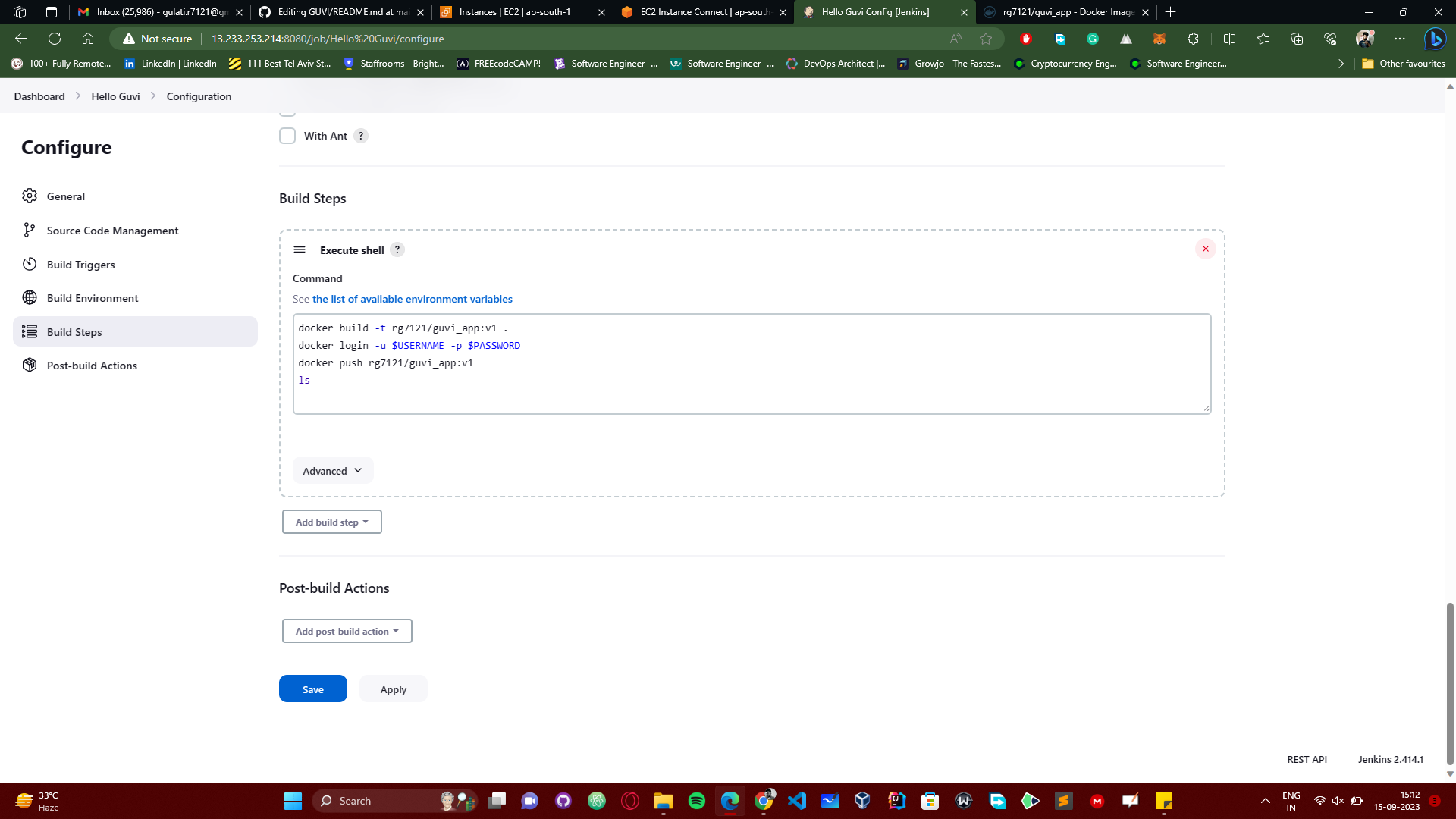1456x819 pixels.
Task: Remove the Execute shell build step
Action: [x=1206, y=248]
